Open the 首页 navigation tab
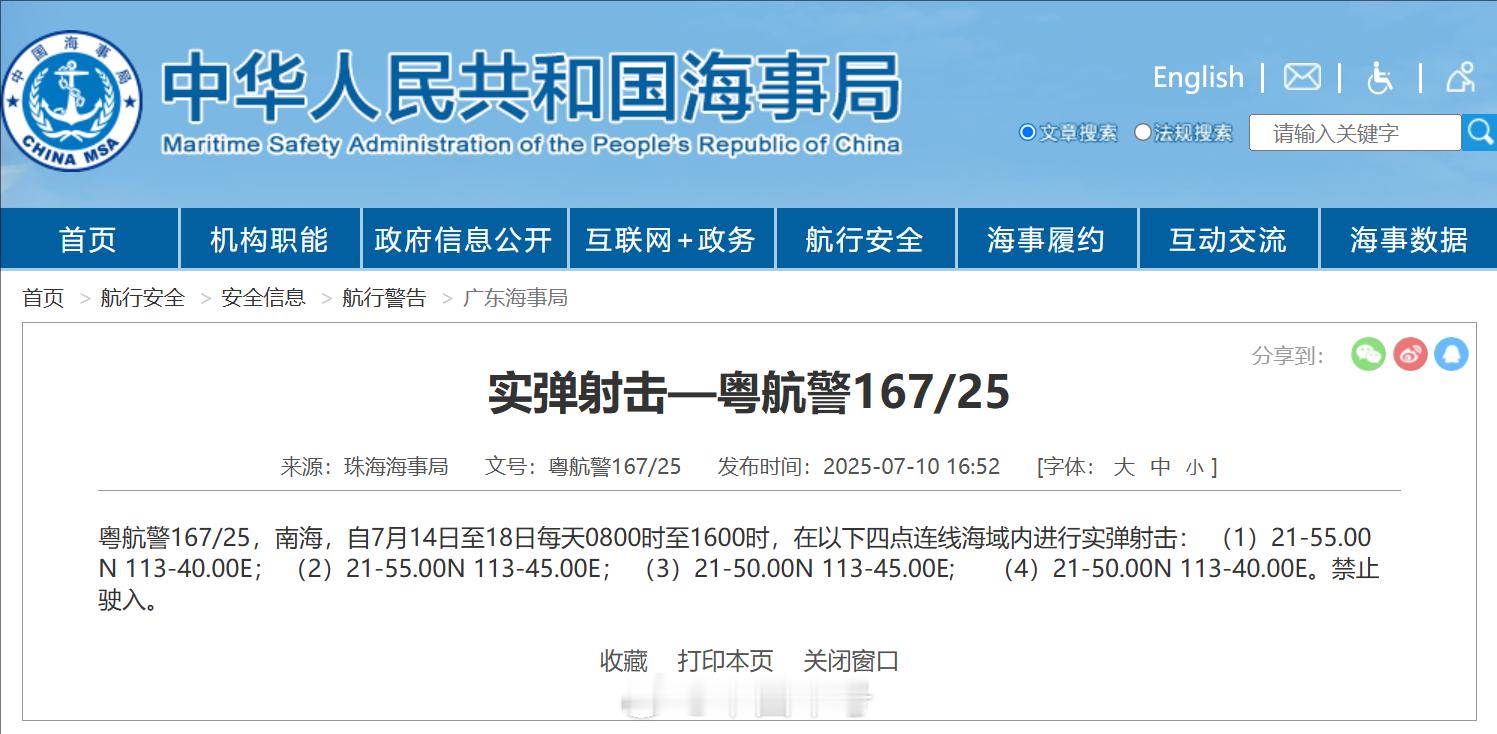This screenshot has height=734, width=1497. pyautogui.click(x=88, y=240)
